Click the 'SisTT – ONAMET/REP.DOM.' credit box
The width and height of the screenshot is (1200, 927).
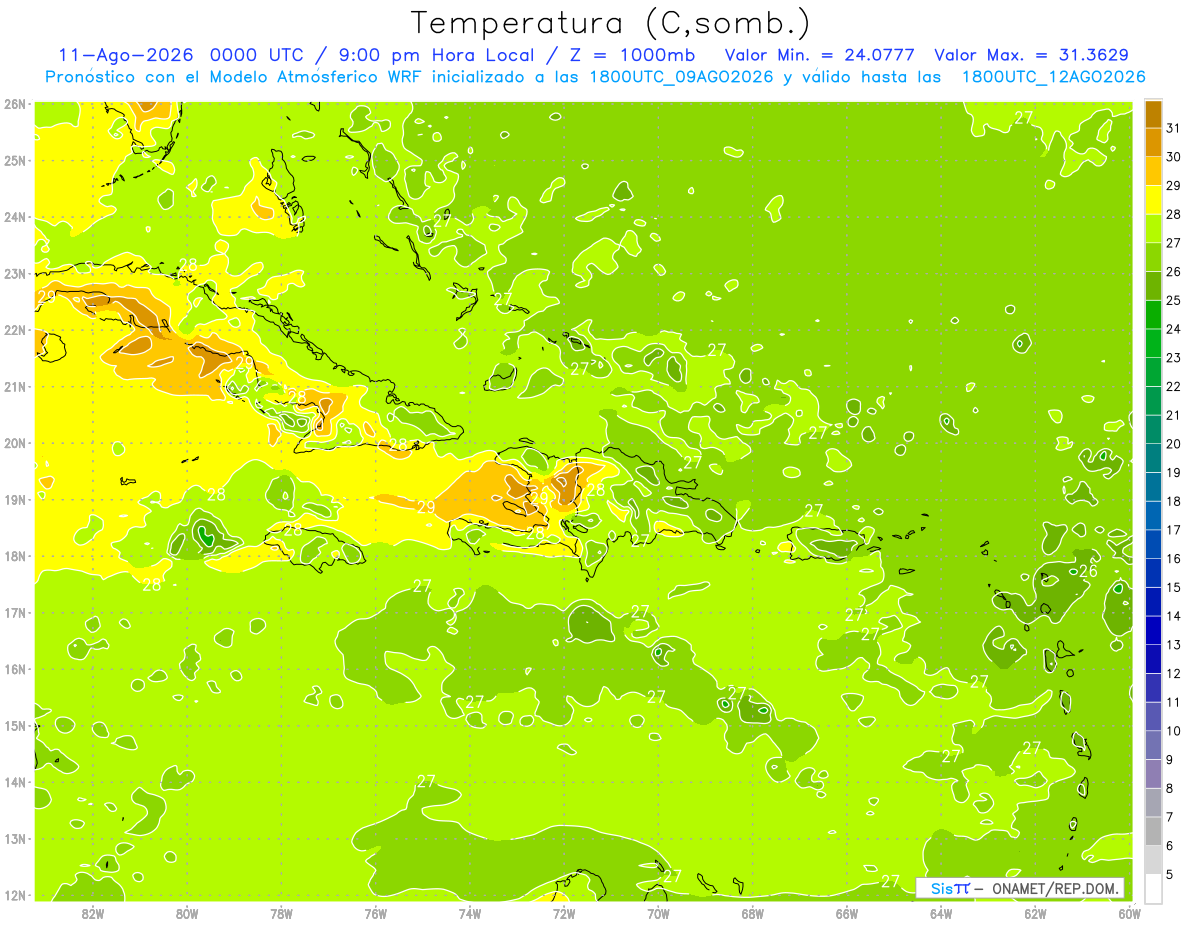coord(1020,888)
